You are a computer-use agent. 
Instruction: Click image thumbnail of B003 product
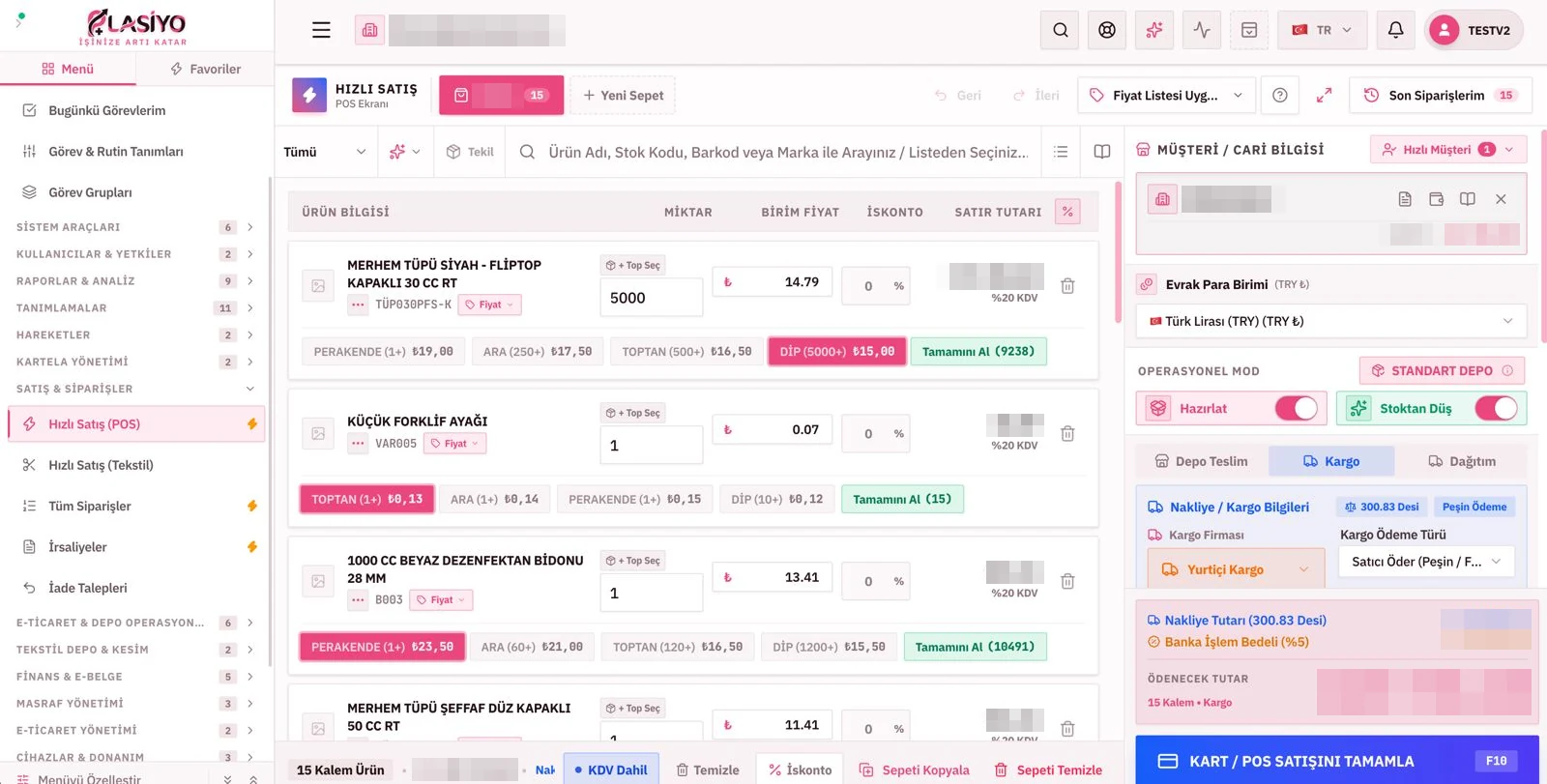coord(318,581)
